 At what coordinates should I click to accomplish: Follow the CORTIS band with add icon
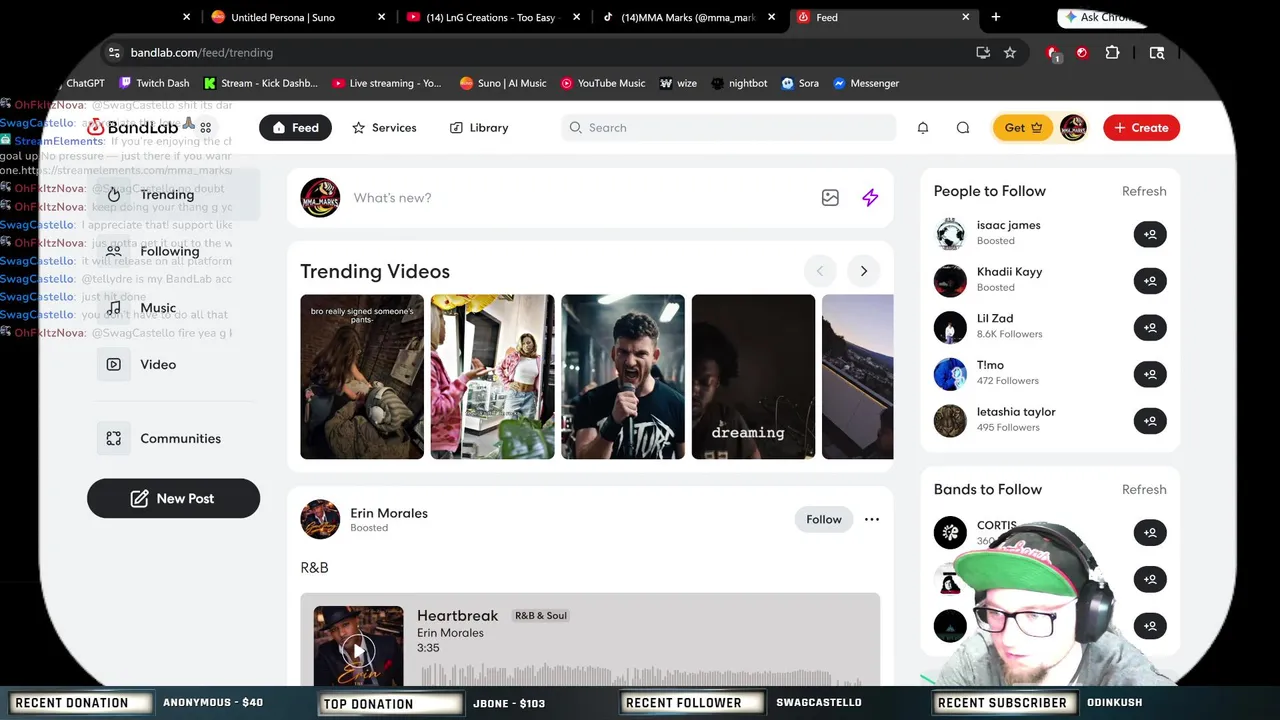coord(1150,533)
